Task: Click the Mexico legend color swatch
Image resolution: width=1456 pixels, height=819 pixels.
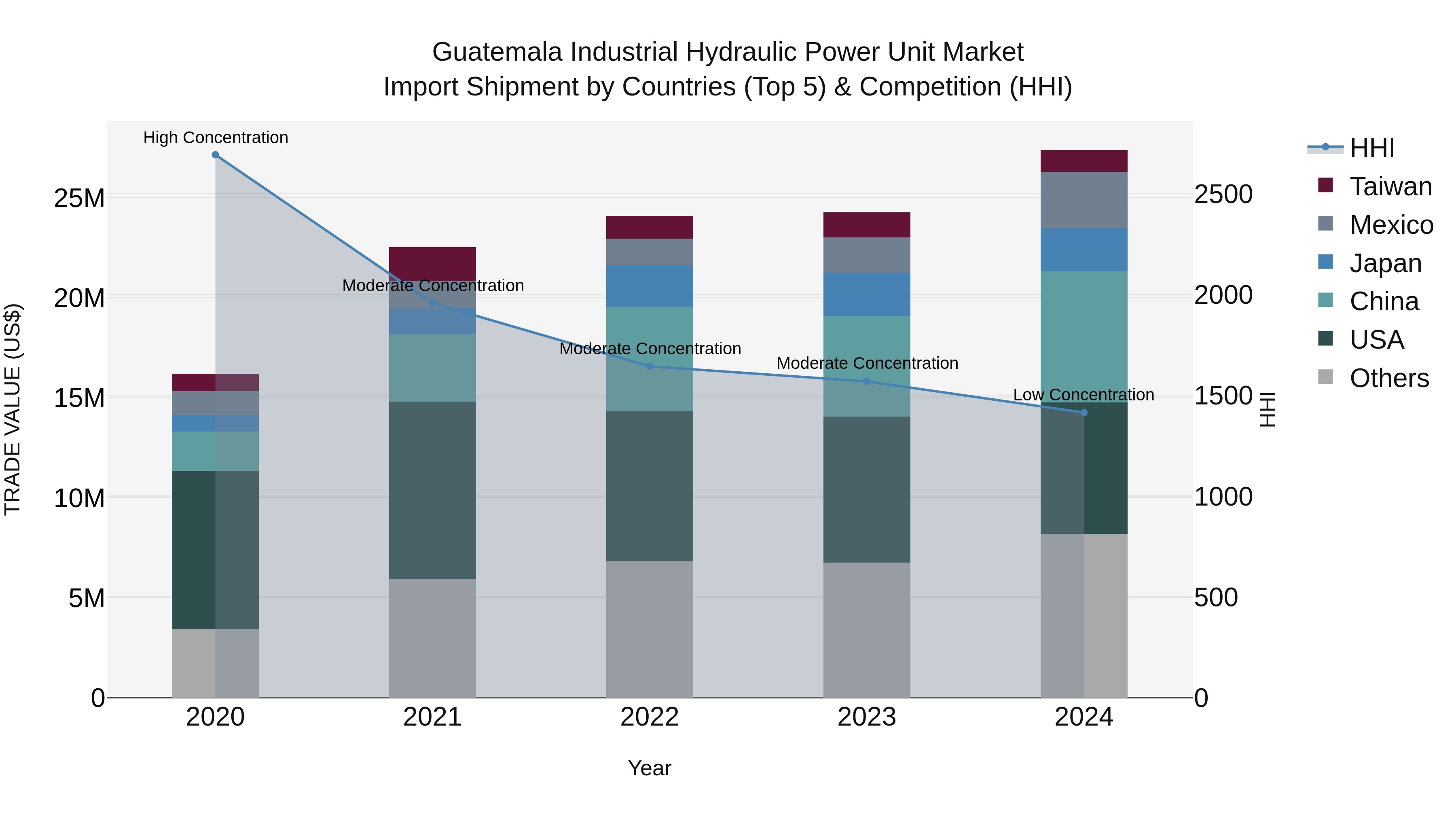Action: [x=1325, y=223]
